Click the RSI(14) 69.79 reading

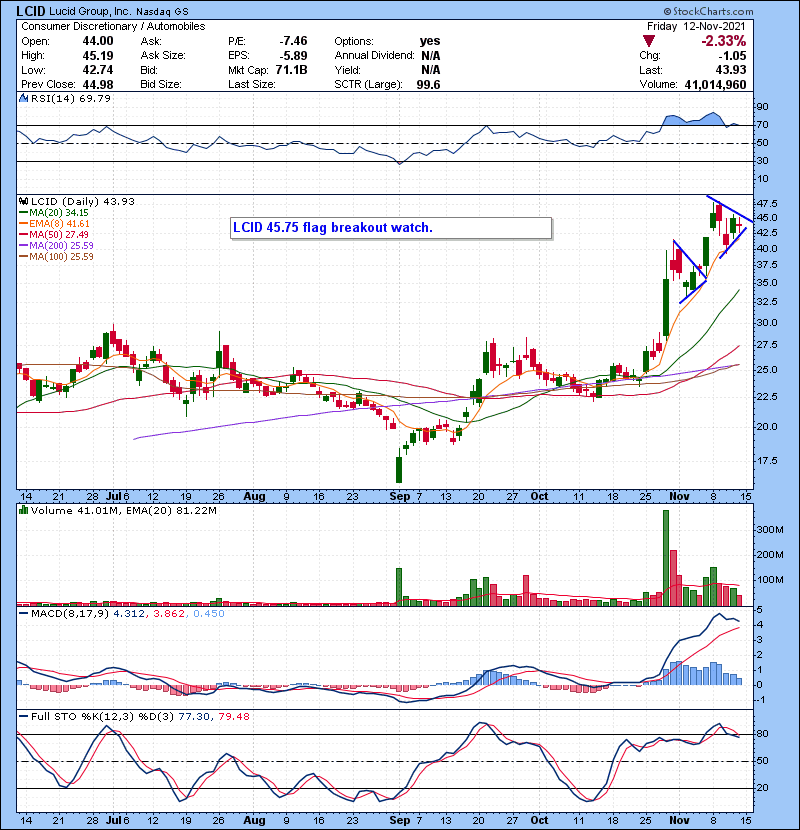click(71, 98)
